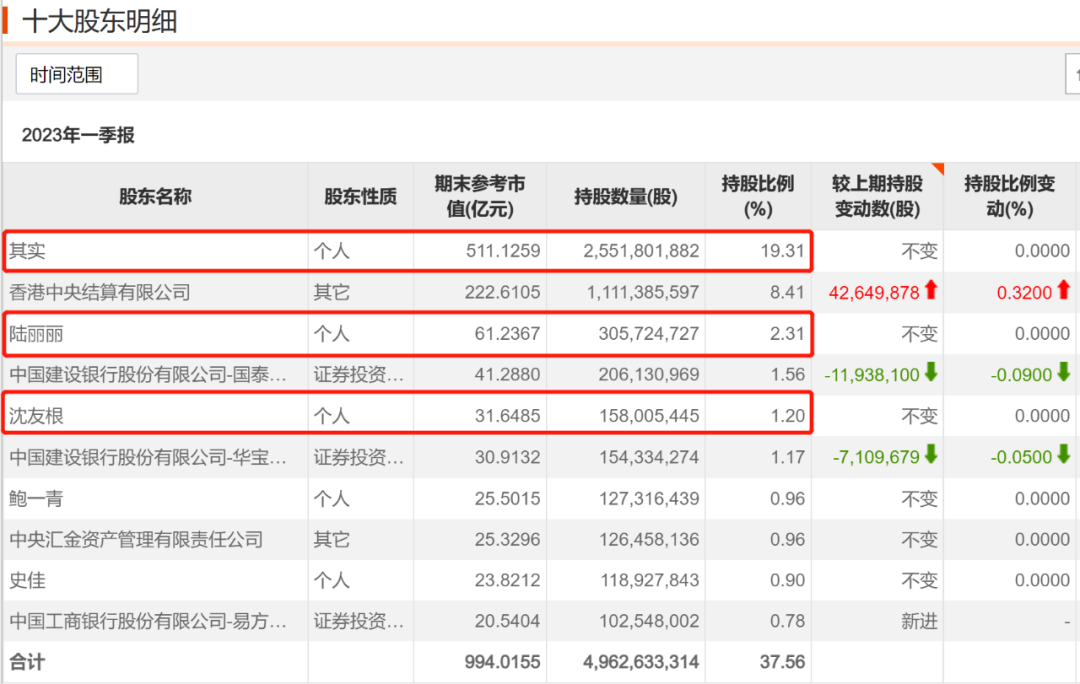Screen dimensions: 1080x684
Task: Click share count 1,111,385,597
Action: coord(643,292)
